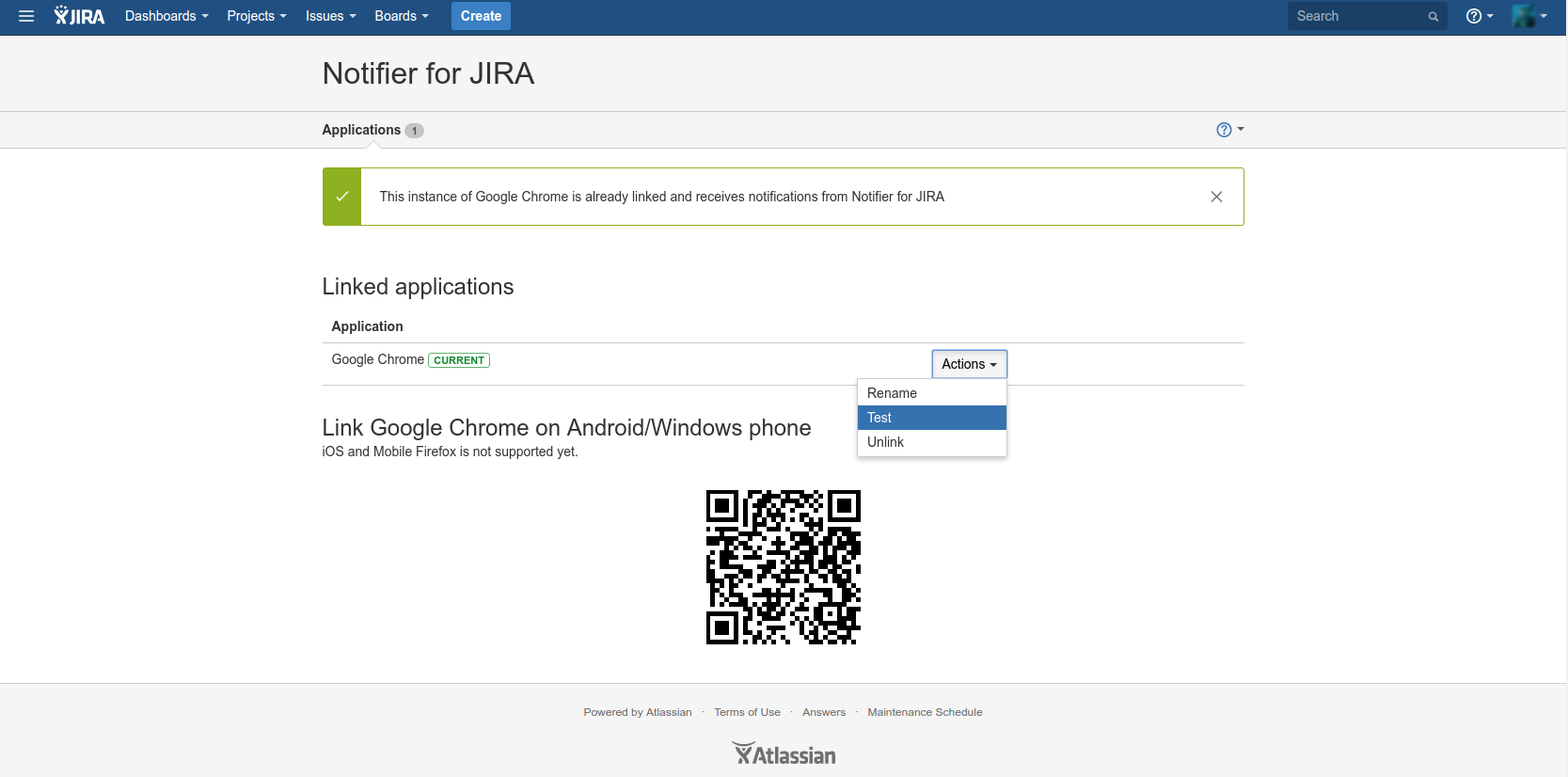
Task: Click the QR code image
Action: [x=784, y=567]
